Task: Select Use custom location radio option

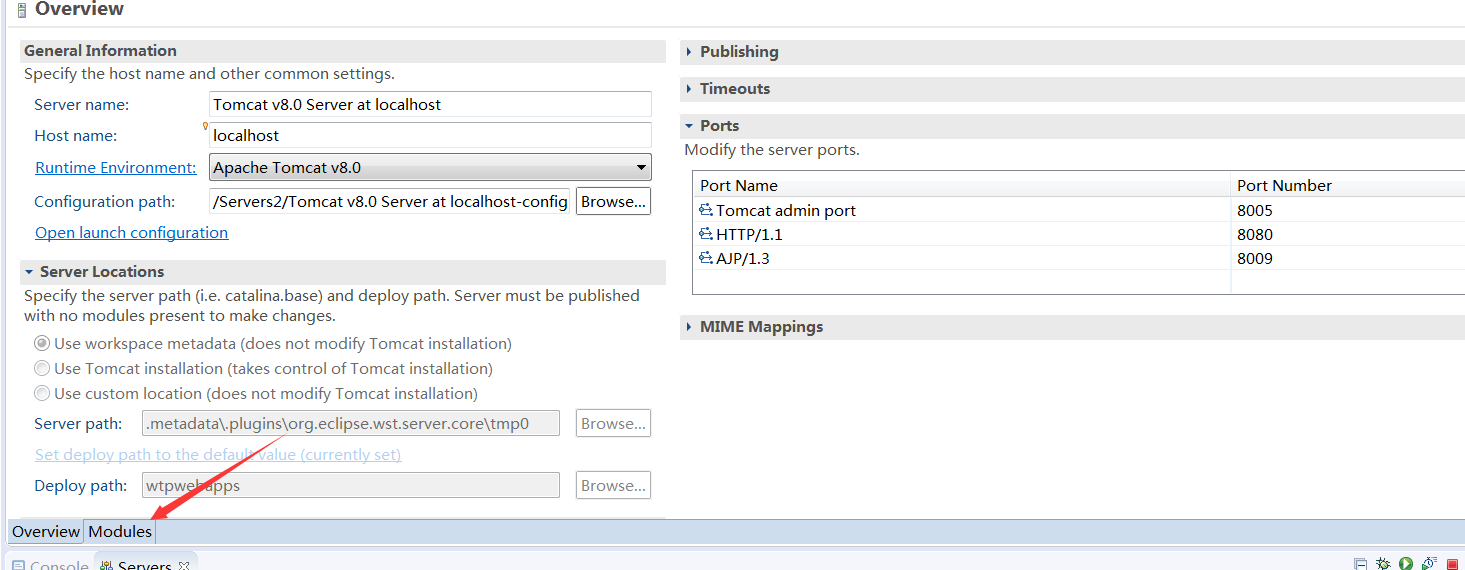Action: click(42, 393)
